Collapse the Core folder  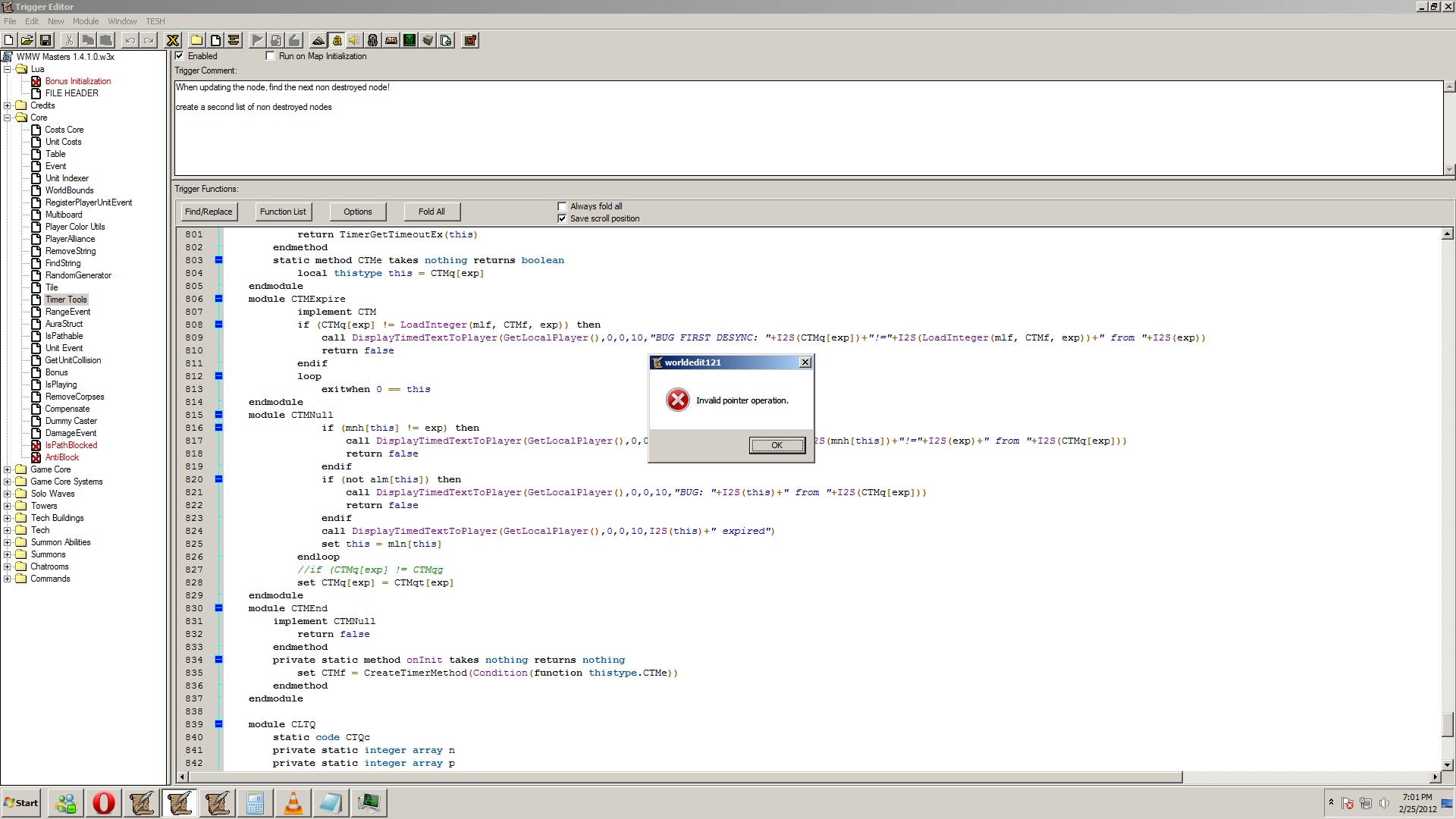(x=8, y=118)
